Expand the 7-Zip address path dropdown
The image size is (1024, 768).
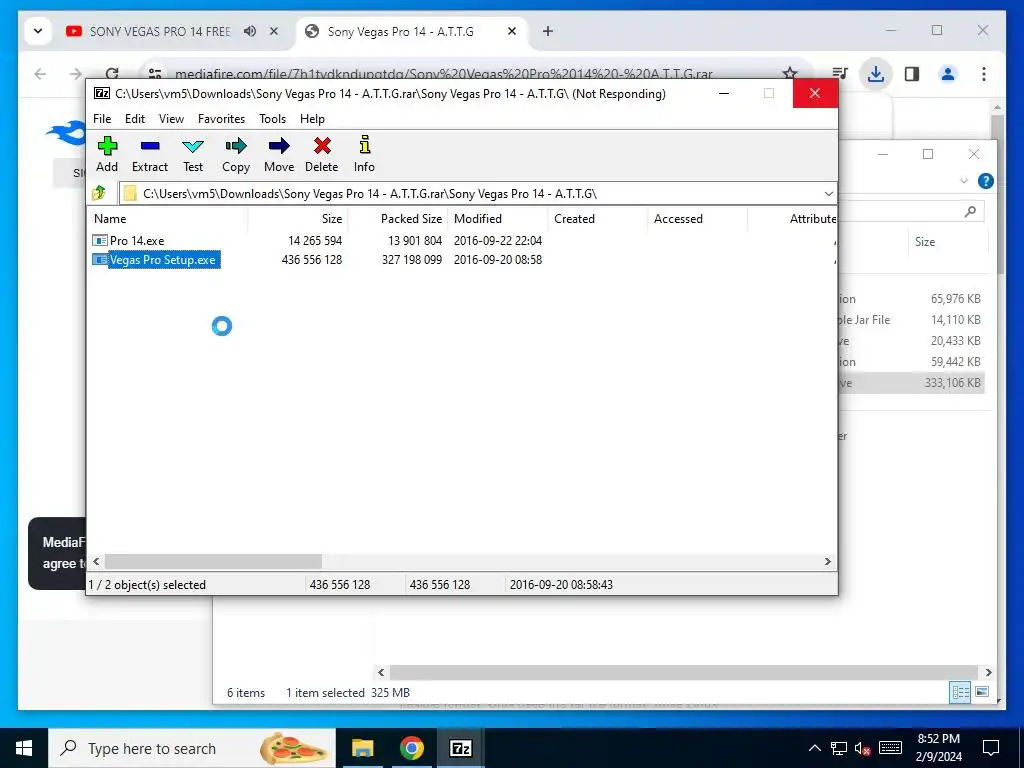pos(828,194)
